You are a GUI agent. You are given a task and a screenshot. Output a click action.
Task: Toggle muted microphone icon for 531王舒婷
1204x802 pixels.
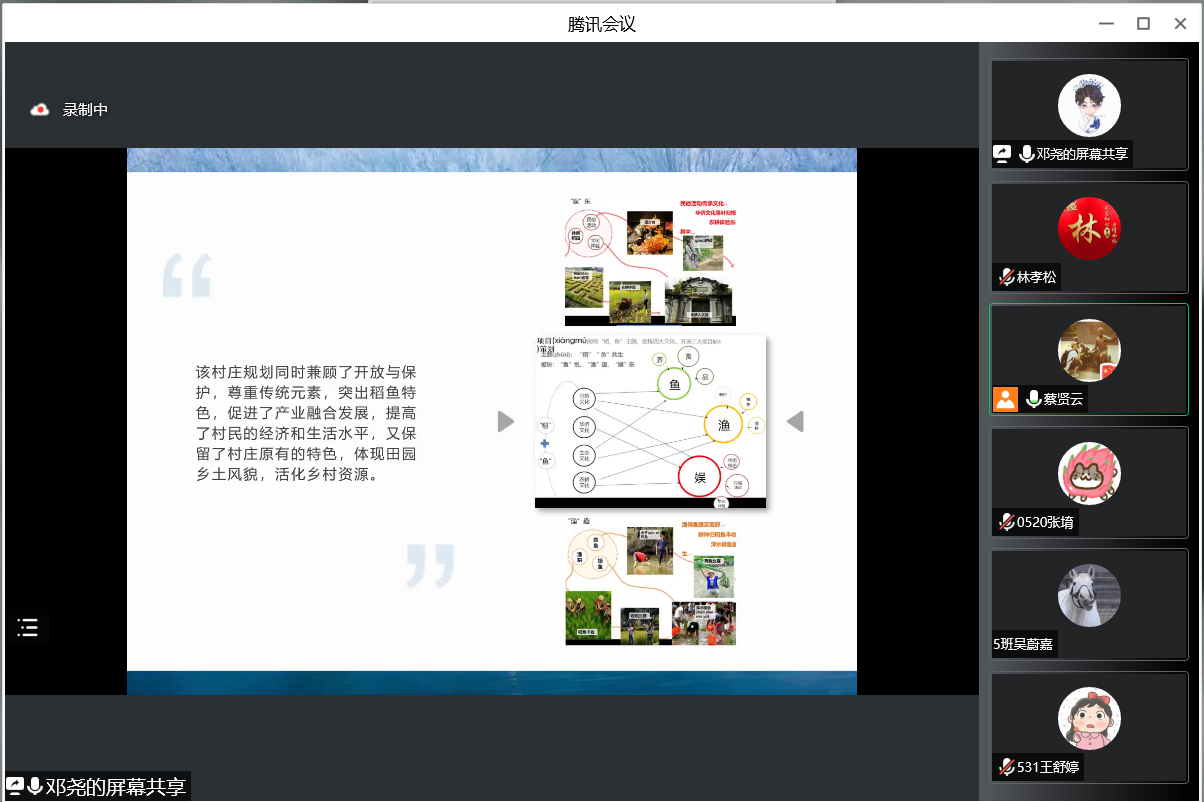tap(1006, 767)
